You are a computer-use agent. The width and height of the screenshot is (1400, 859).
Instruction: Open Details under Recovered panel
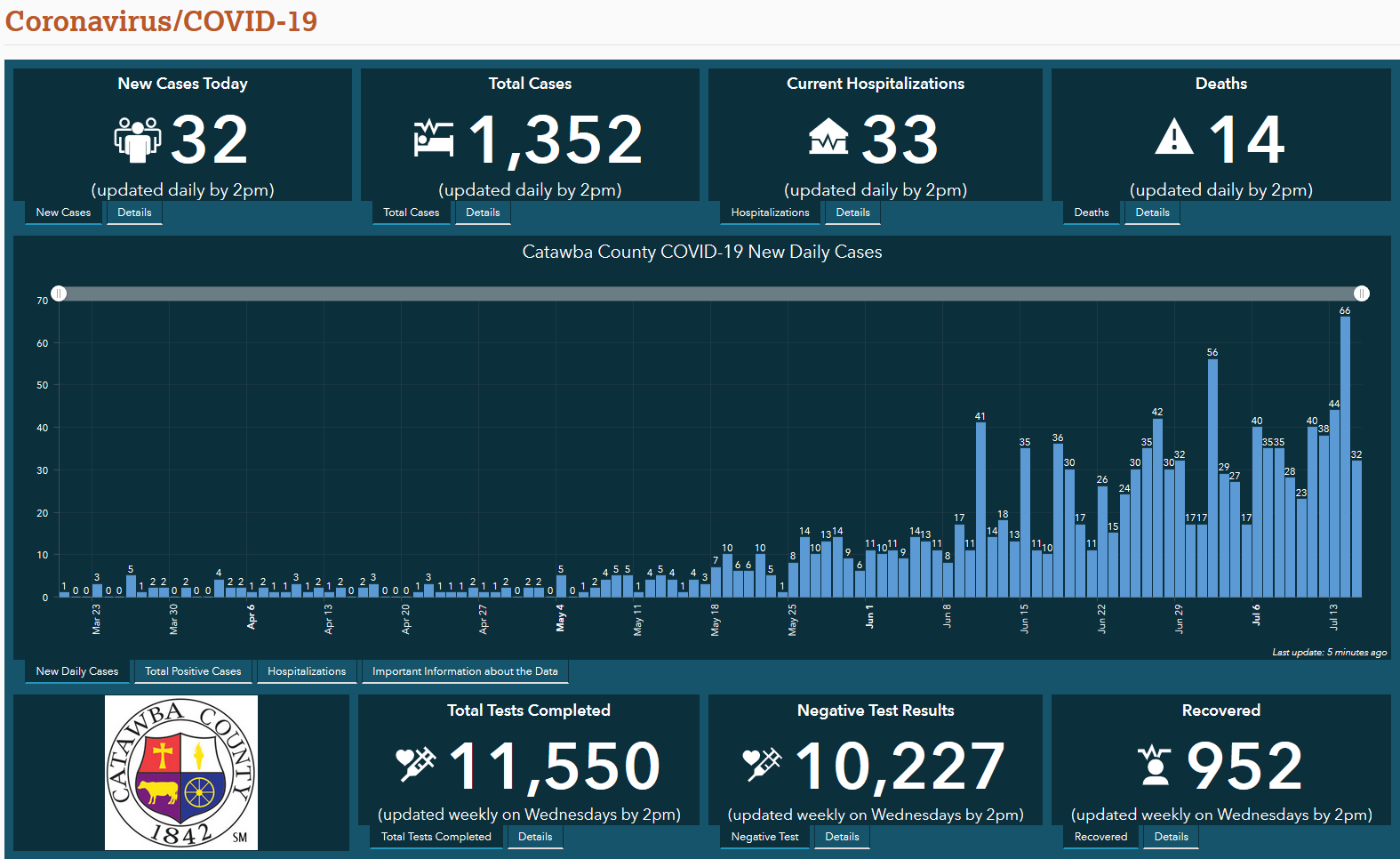coord(1171,837)
